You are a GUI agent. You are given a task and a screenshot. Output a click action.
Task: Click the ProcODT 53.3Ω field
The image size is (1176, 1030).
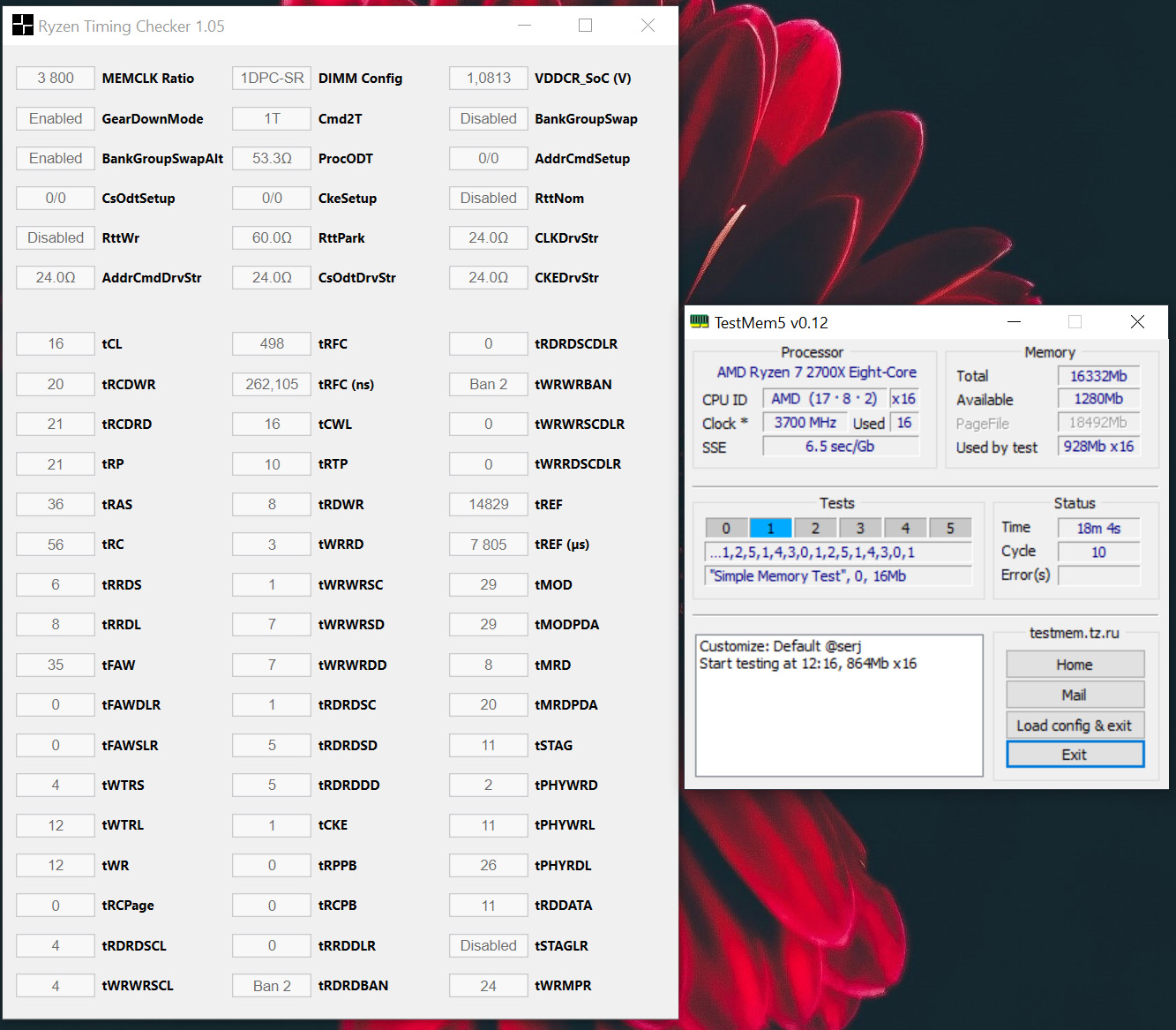tap(272, 158)
